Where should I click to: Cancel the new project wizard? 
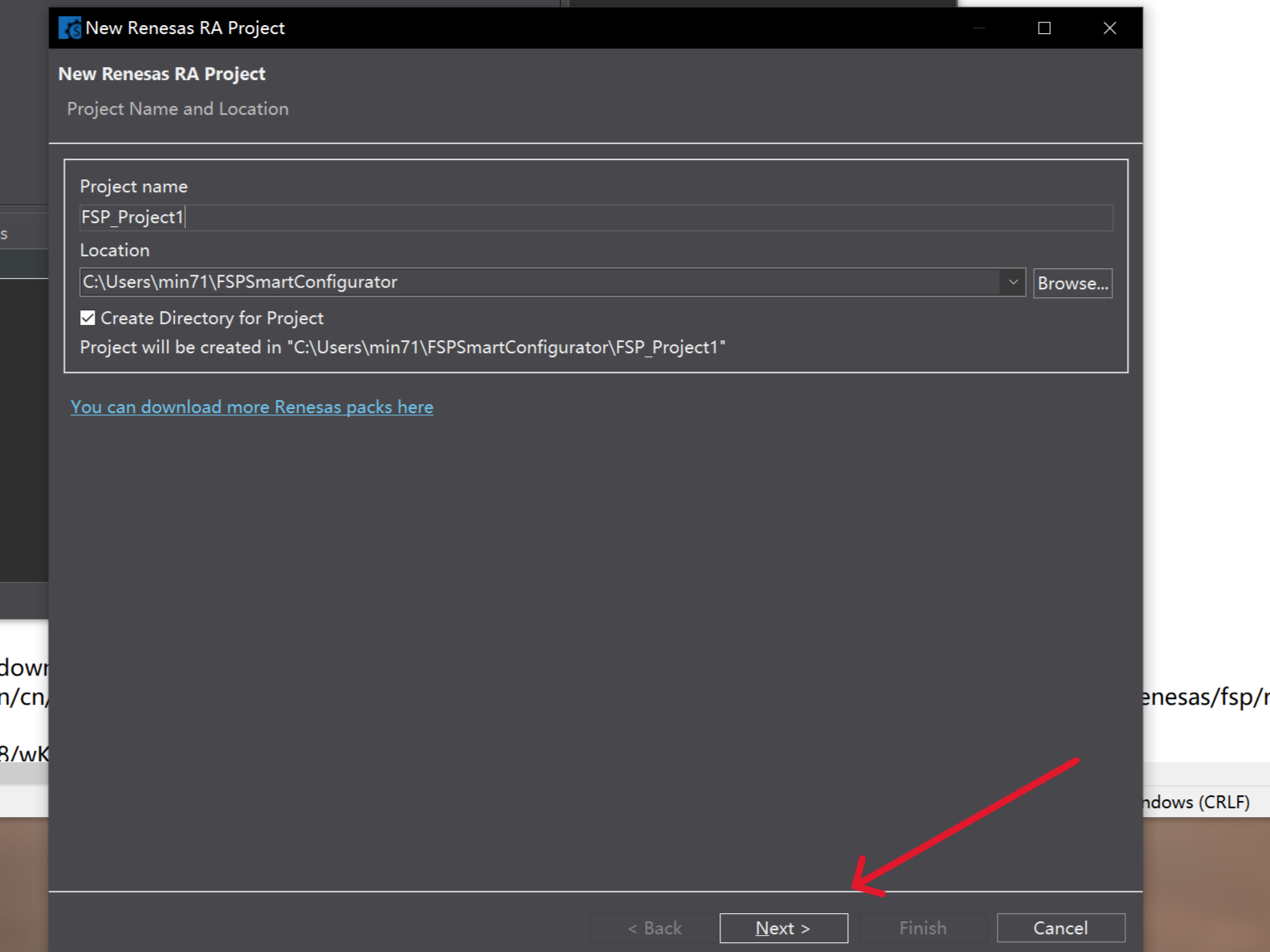point(1061,928)
